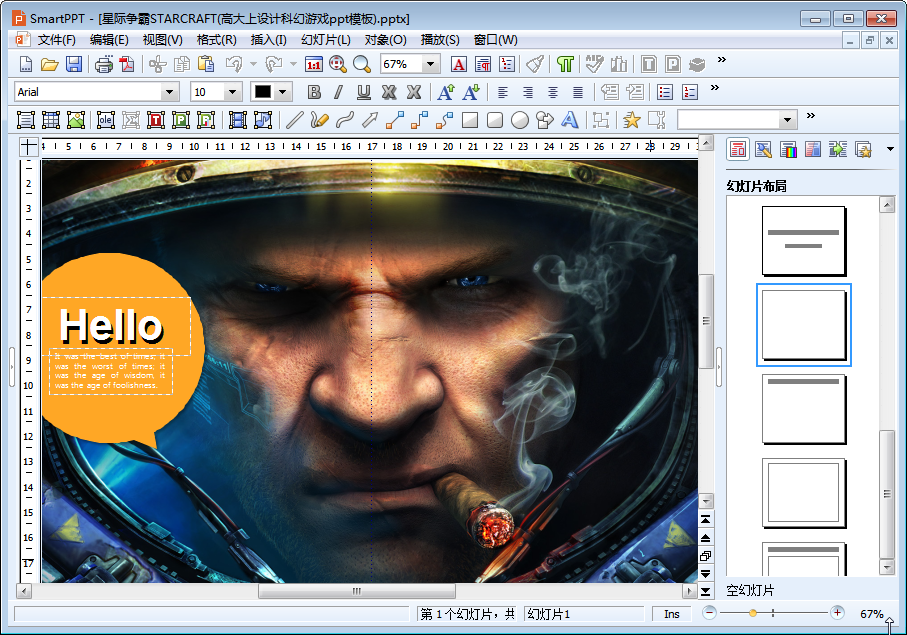The image size is (907, 635).
Task: Insert a table frame
Action: pos(51,120)
